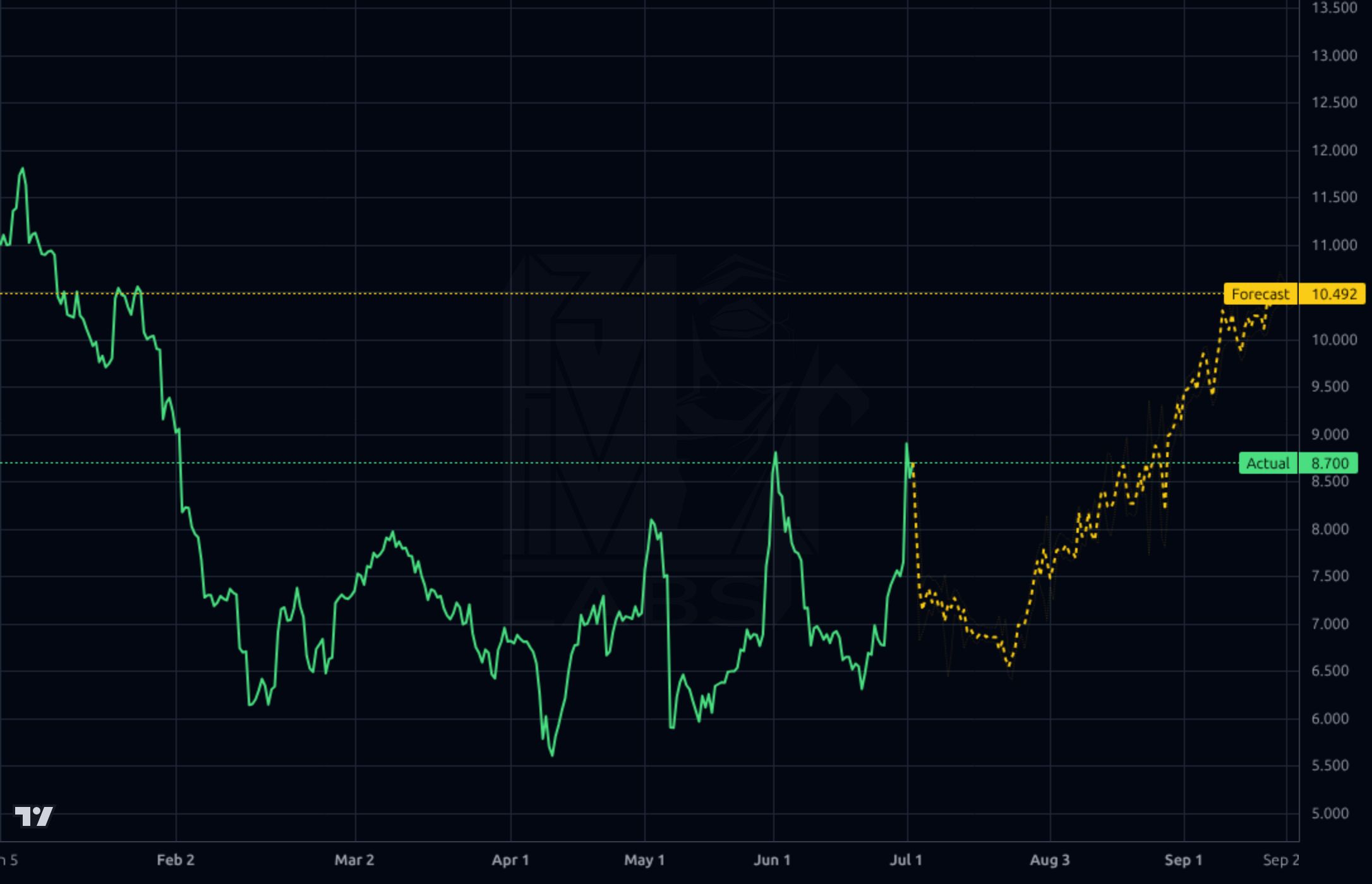Screen dimensions: 1372x884
Task: Click the Actual value 8.700
Action: point(1330,463)
